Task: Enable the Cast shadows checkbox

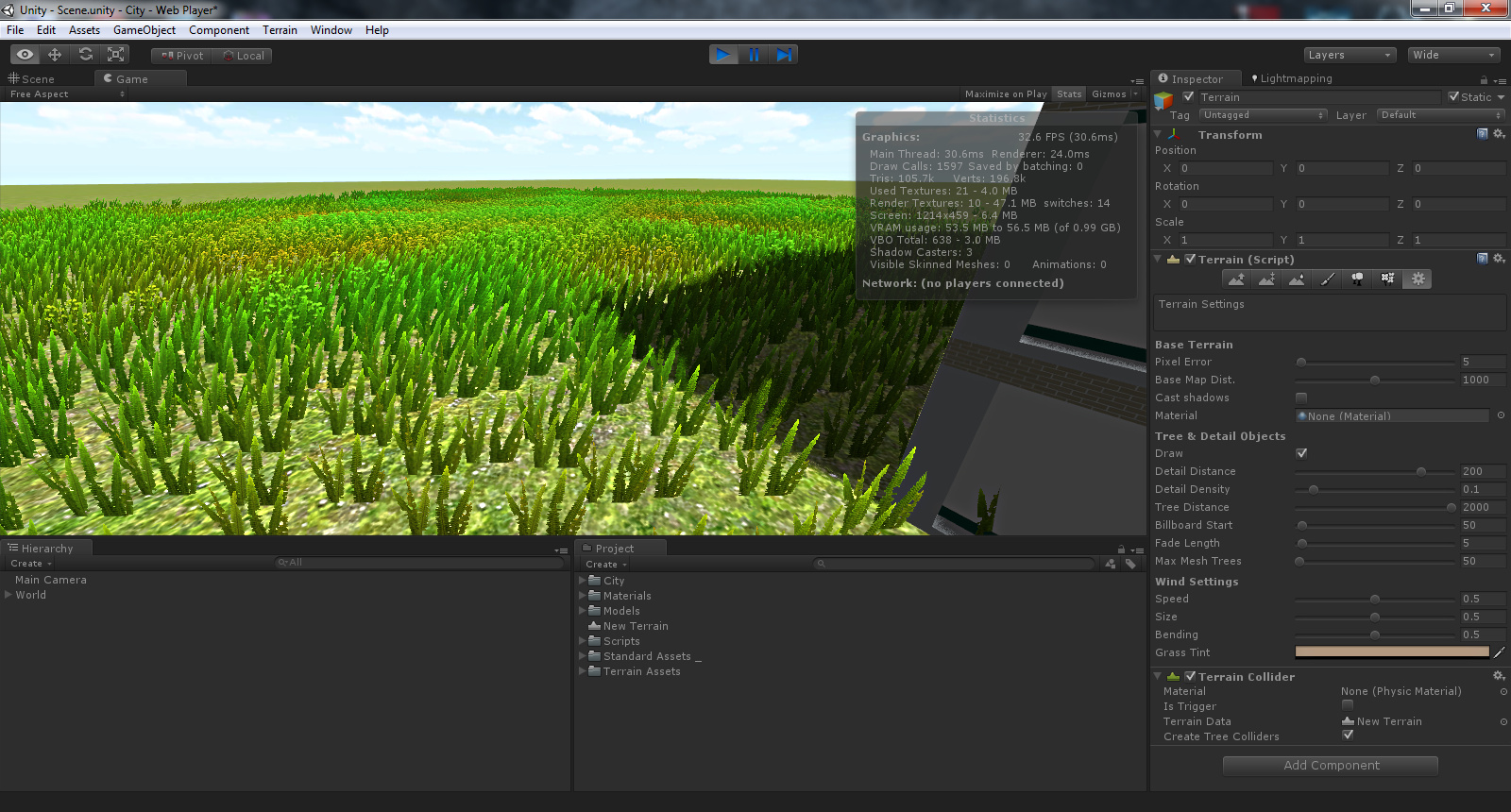Action: pyautogui.click(x=1301, y=398)
